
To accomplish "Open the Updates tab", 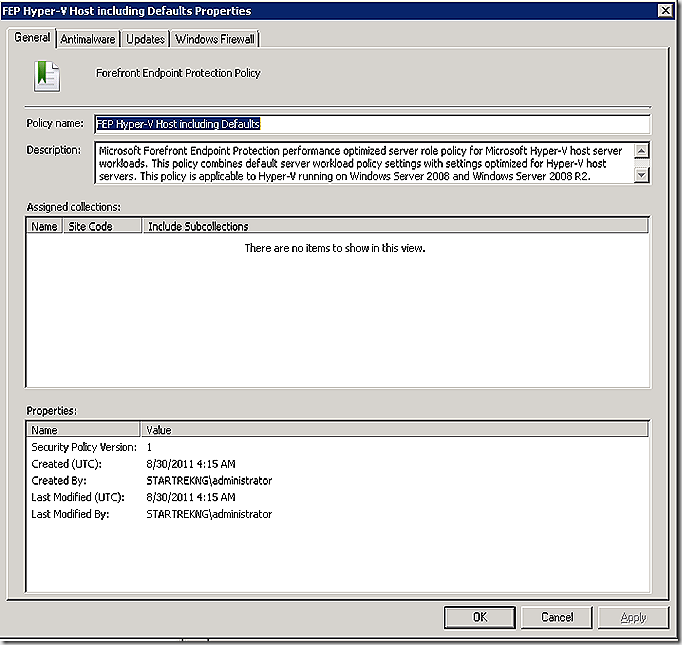I will (145, 39).
